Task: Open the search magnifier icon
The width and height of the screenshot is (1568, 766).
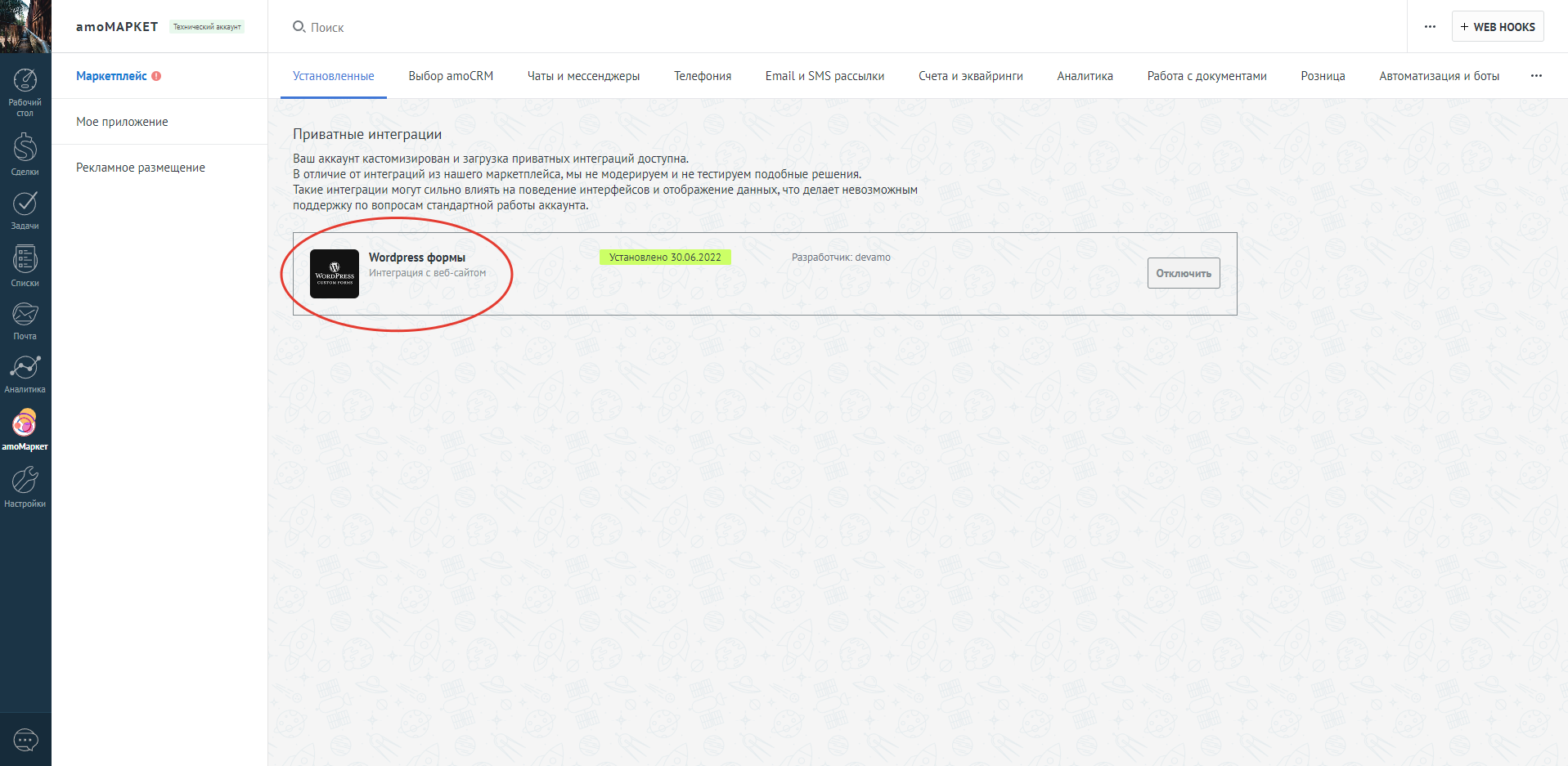Action: point(298,26)
